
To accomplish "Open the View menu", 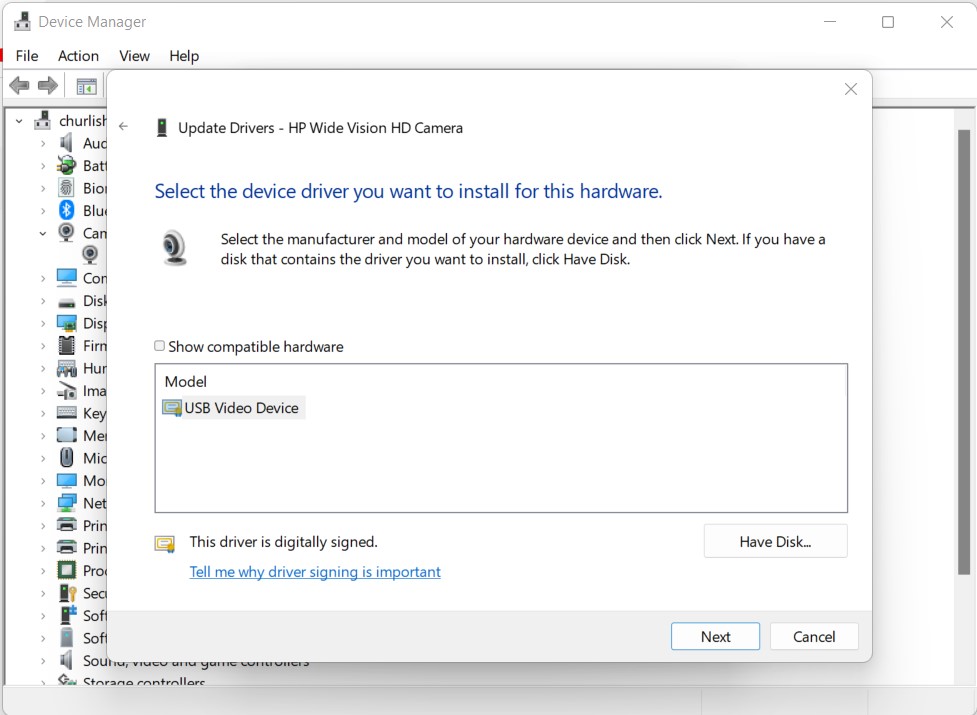I will [134, 56].
